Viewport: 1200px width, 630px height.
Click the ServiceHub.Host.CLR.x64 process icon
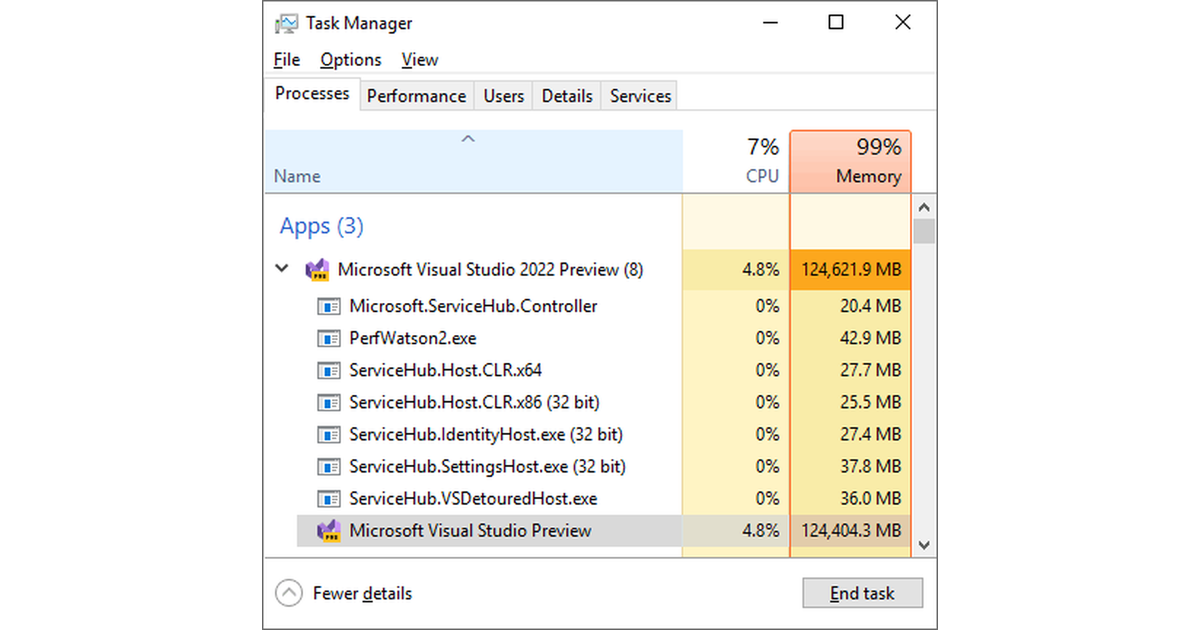click(329, 370)
